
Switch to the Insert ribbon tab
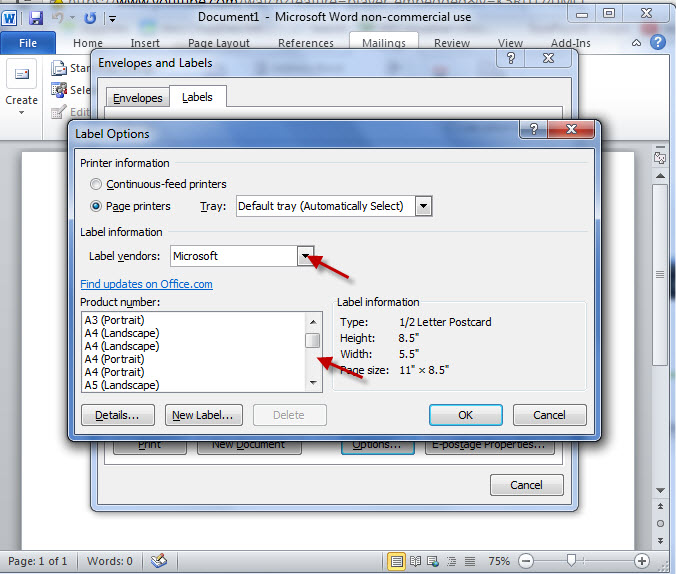pyautogui.click(x=145, y=43)
